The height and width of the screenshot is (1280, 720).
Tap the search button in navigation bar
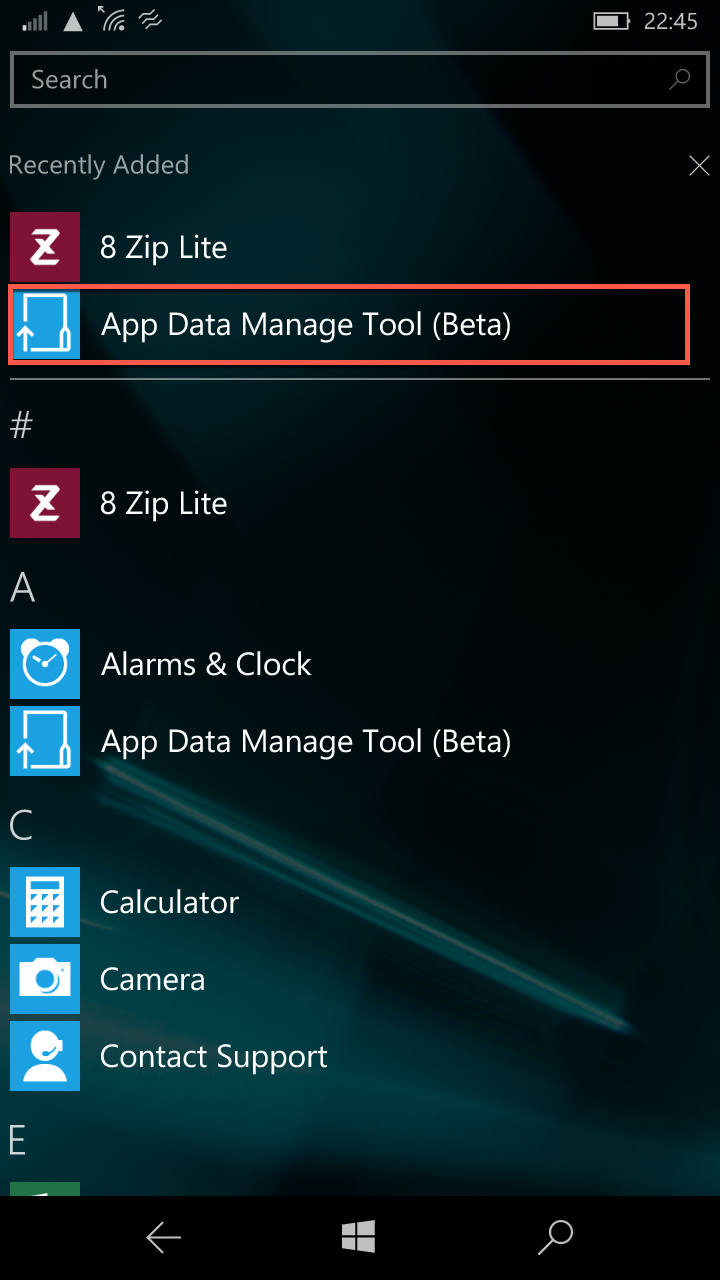coord(555,1238)
